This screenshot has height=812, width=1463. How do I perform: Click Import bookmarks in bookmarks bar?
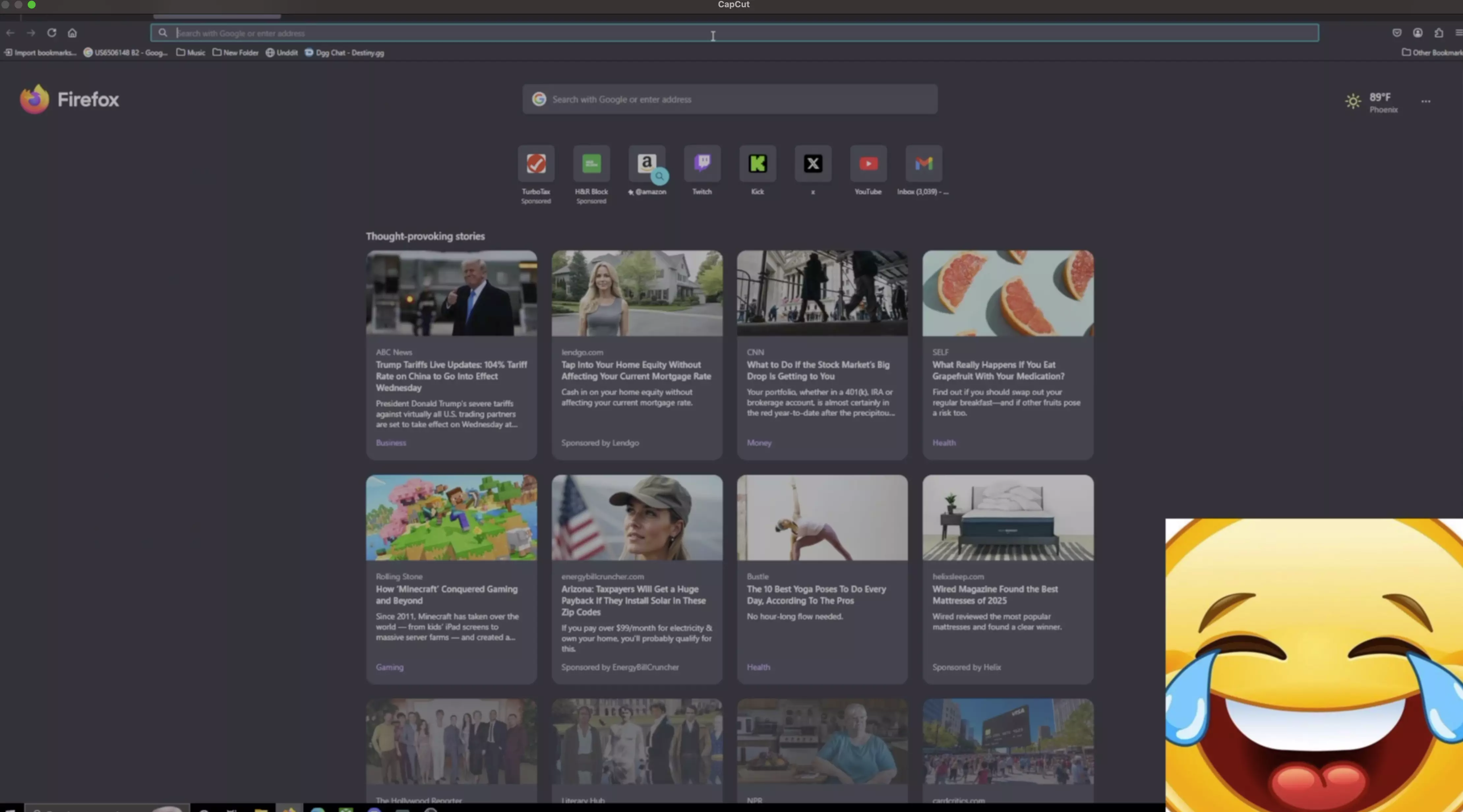pos(40,53)
